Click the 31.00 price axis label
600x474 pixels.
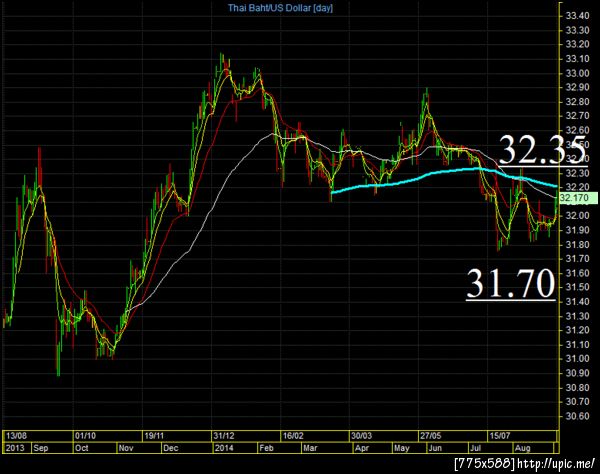click(577, 358)
